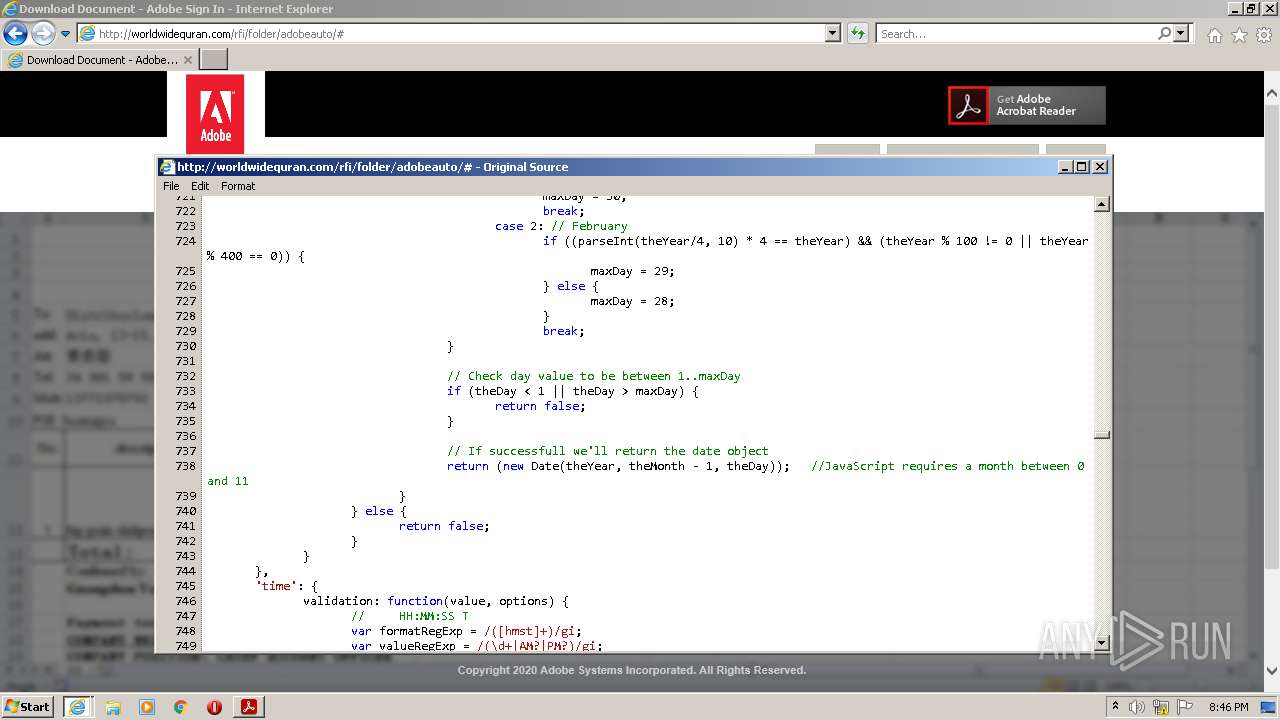
Task: Click the 8:46 PM taskbar clock
Action: (1228, 707)
